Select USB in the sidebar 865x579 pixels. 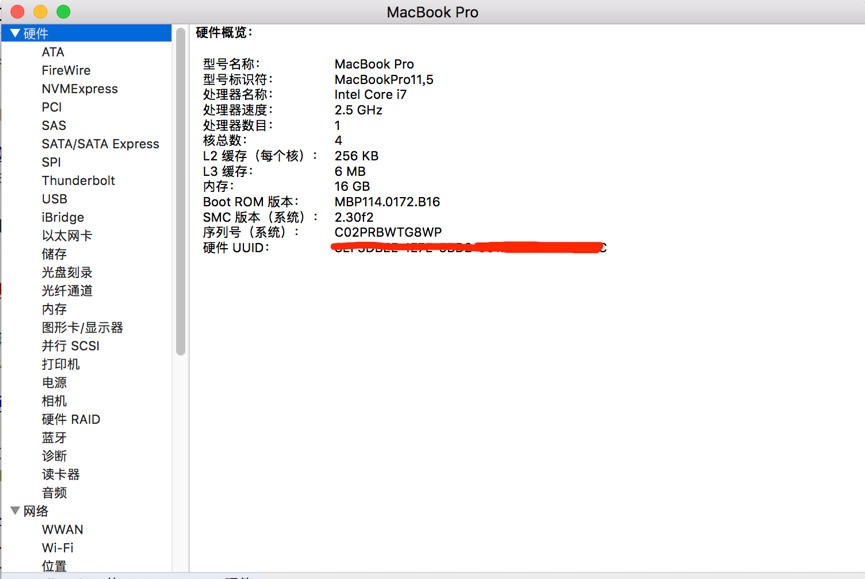coord(55,199)
